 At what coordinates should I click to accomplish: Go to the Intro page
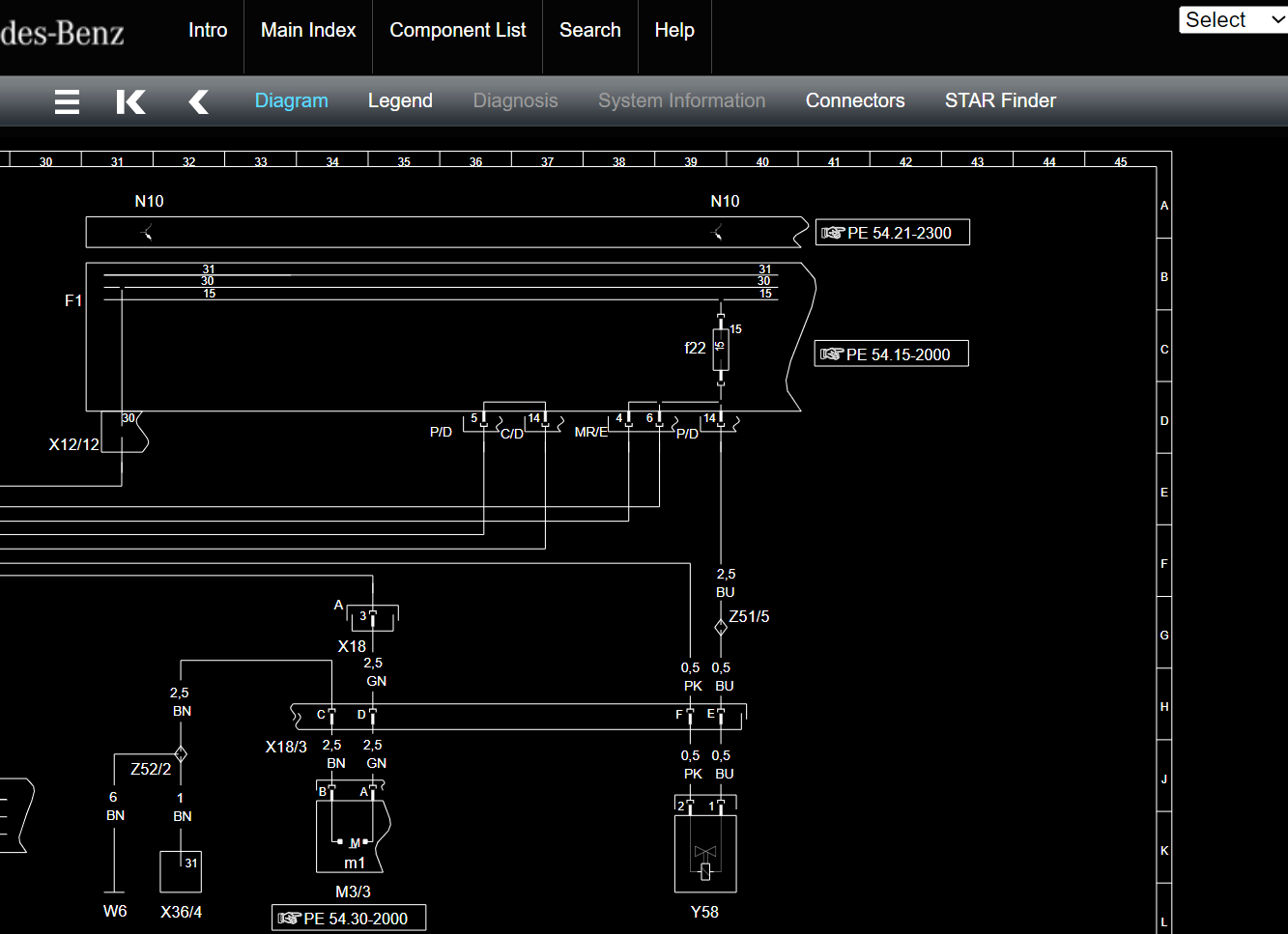click(x=208, y=30)
